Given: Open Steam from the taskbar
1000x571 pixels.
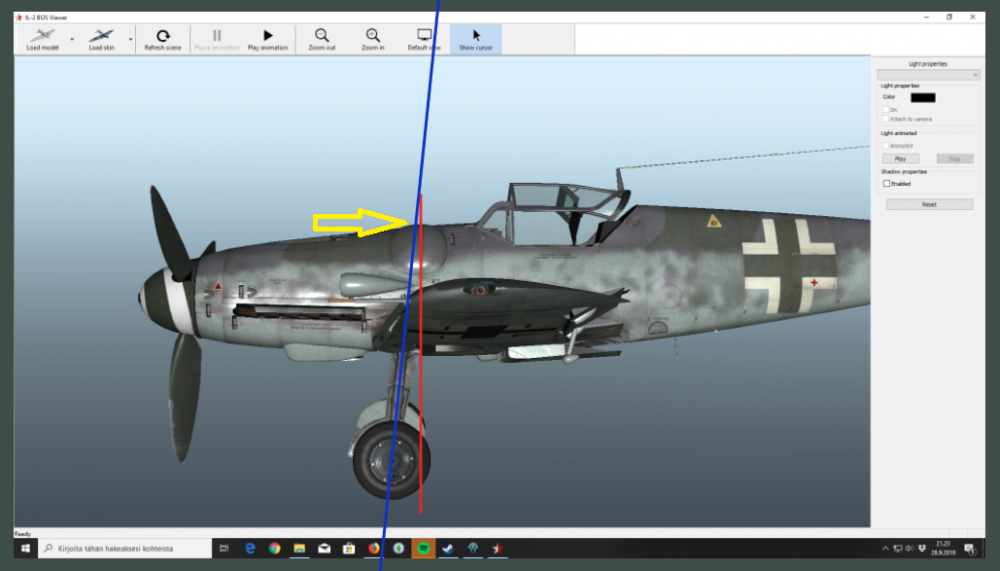Looking at the screenshot, I should (x=447, y=548).
